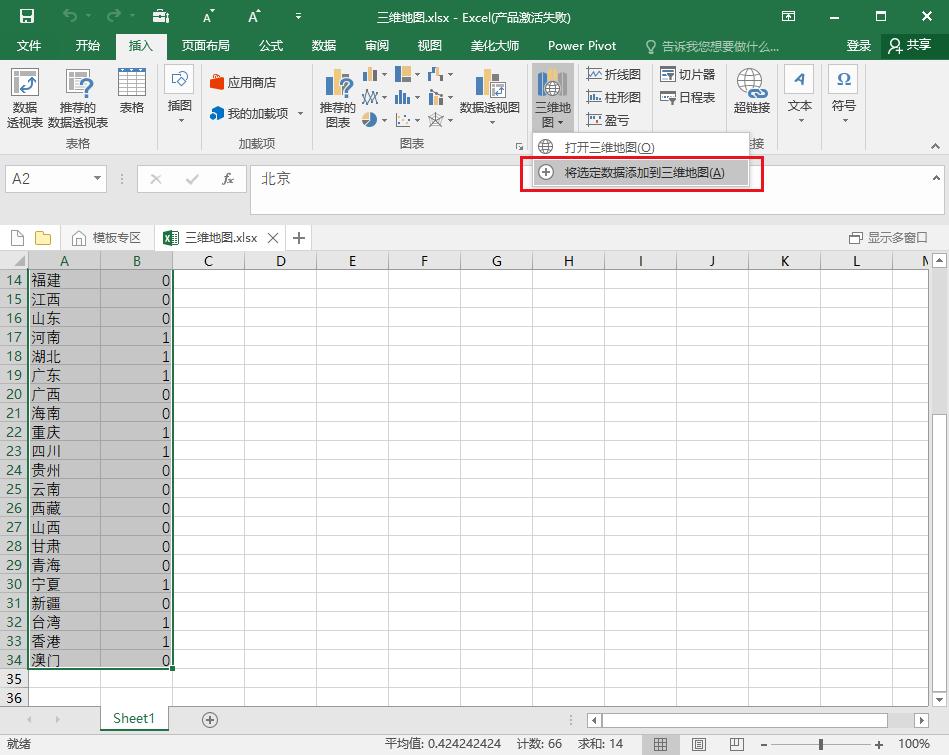The image size is (949, 755).
Task: Open the 公式 ribbon tab
Action: pyautogui.click(x=270, y=46)
